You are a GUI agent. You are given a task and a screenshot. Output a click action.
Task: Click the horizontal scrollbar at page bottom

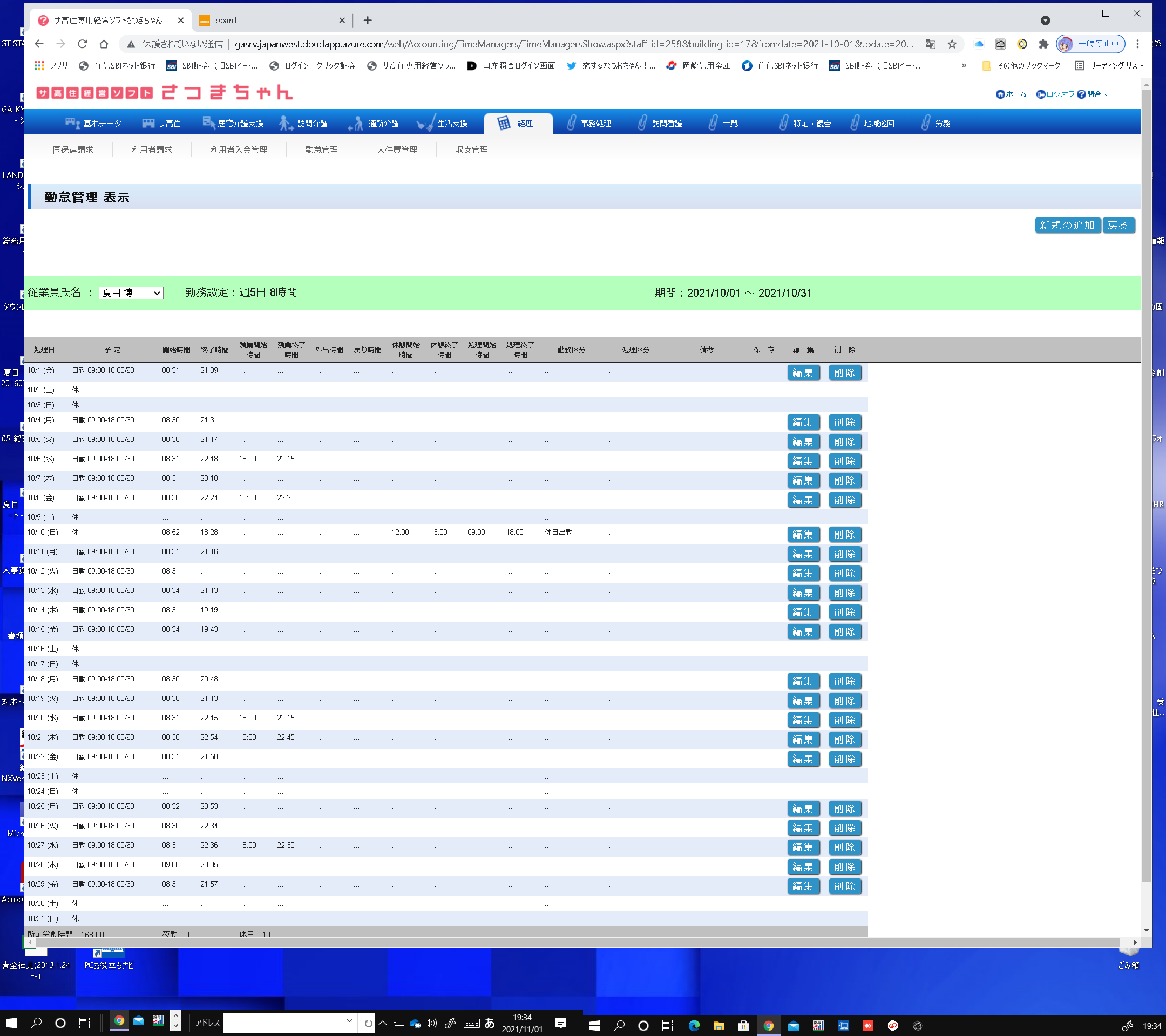click(x=571, y=942)
